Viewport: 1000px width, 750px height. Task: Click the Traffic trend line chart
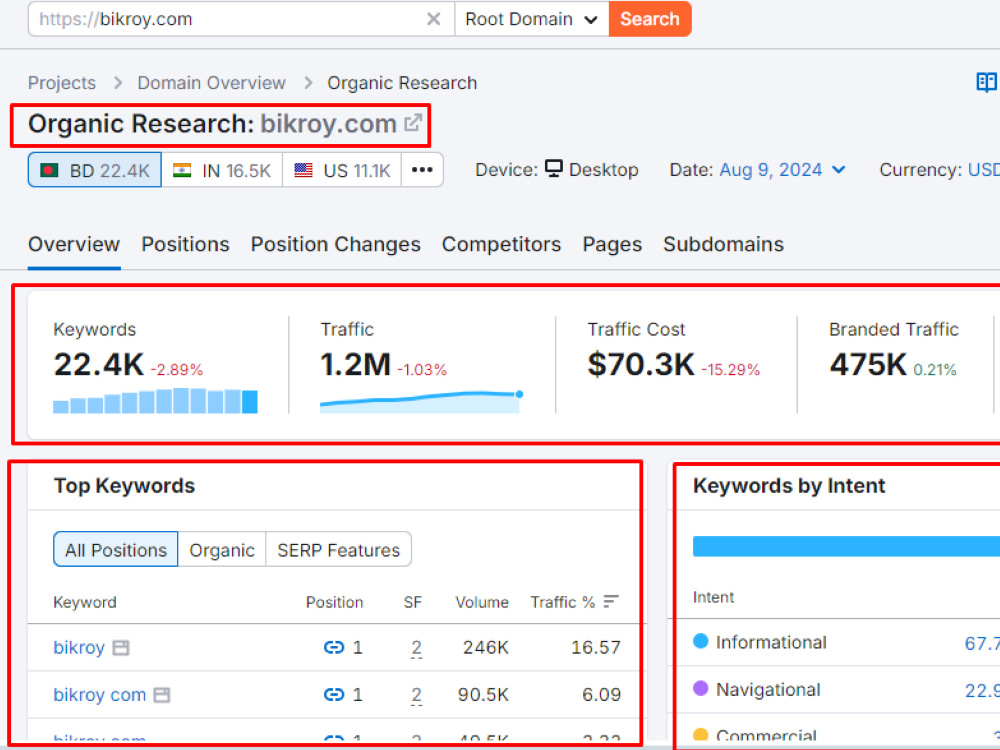(x=422, y=402)
